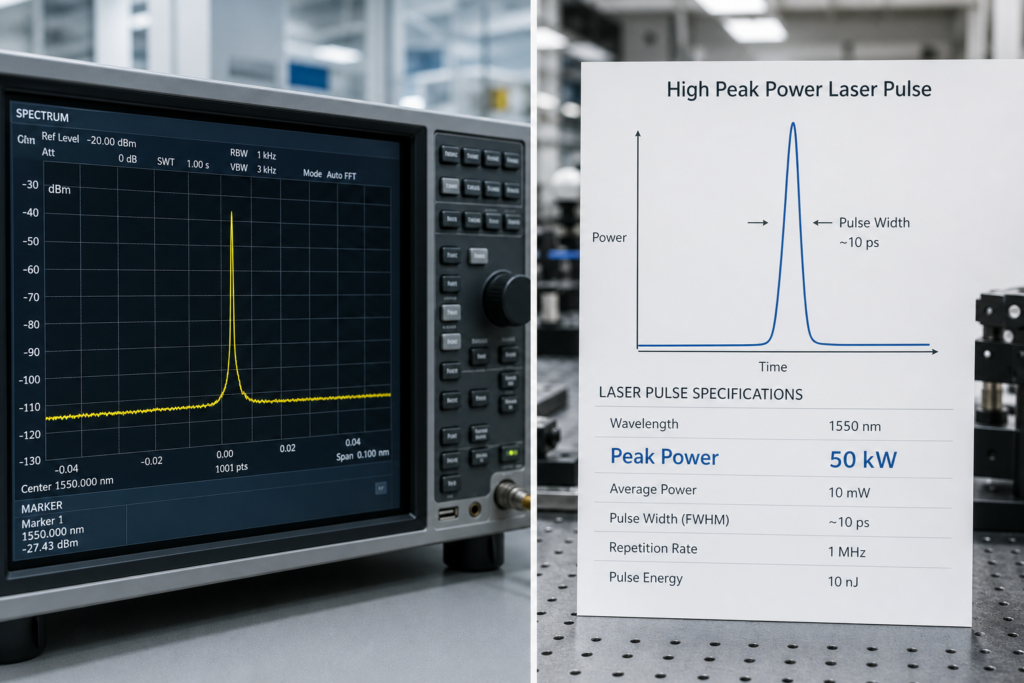Click the Time axis label on poster
Screen dimensions: 1024x683
(773, 367)
